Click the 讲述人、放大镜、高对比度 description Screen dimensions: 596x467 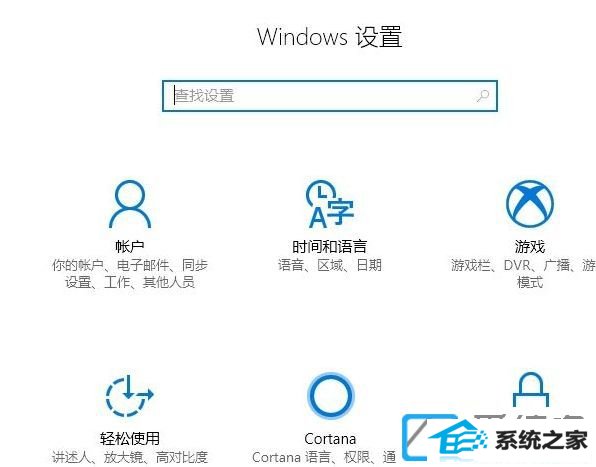tap(130, 457)
